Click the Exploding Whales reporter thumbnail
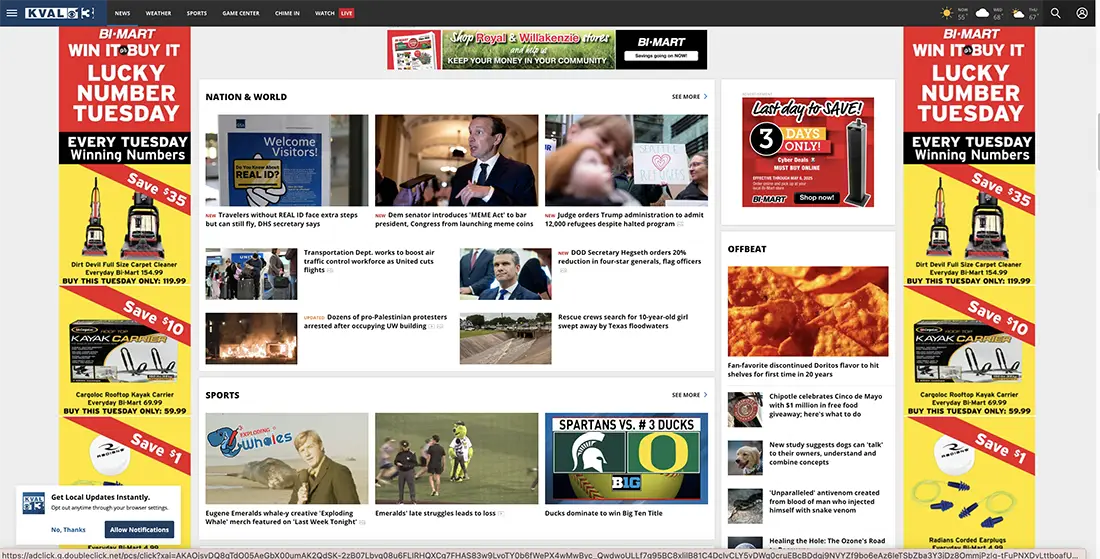The width and height of the screenshot is (1100, 559). click(x=286, y=459)
